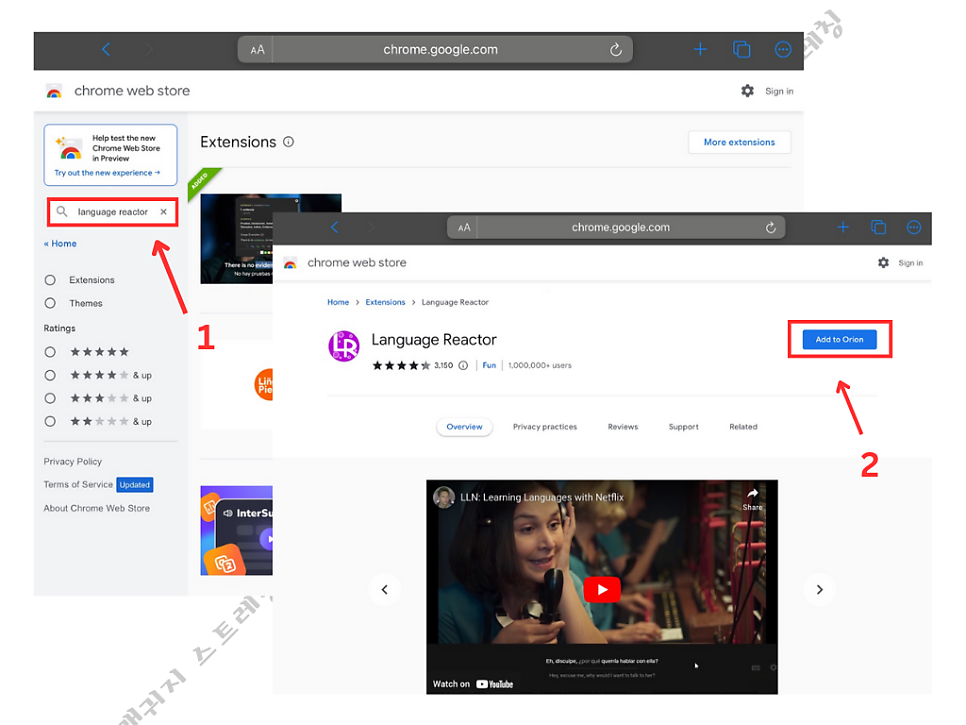The width and height of the screenshot is (966, 725).
Task: Select the Extensions radio button
Action: pyautogui.click(x=51, y=280)
